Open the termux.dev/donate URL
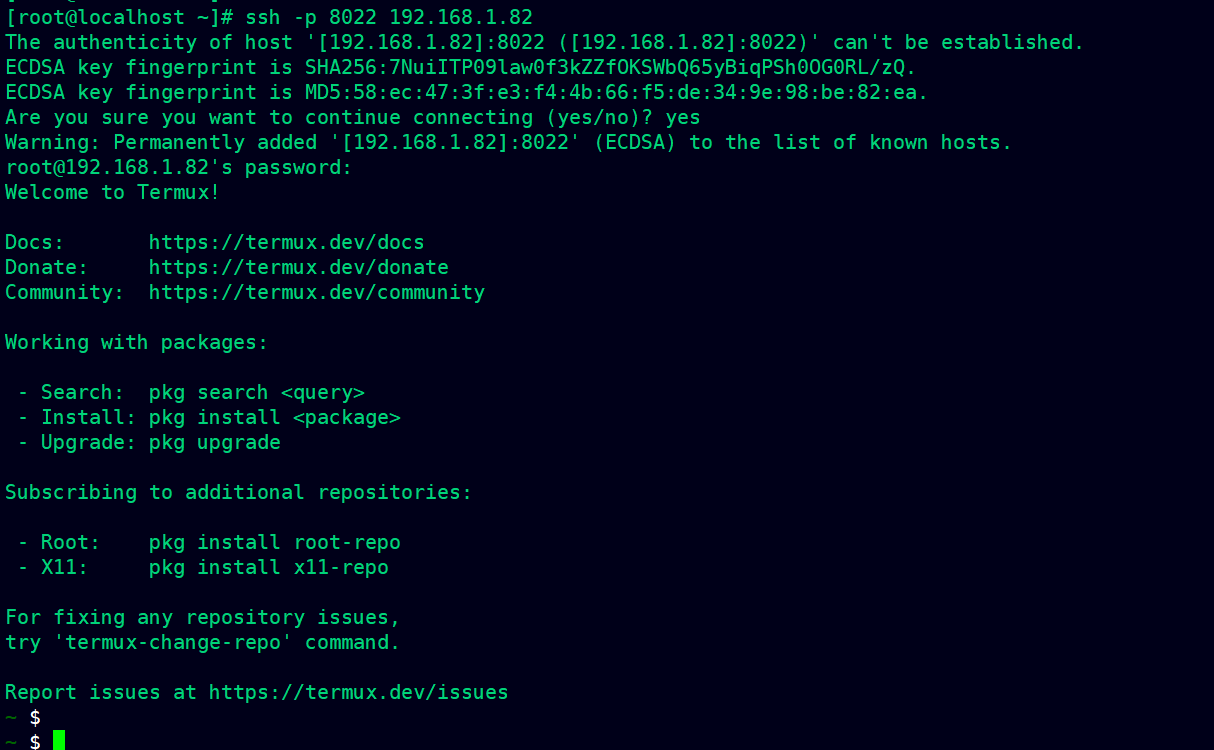 coord(298,267)
